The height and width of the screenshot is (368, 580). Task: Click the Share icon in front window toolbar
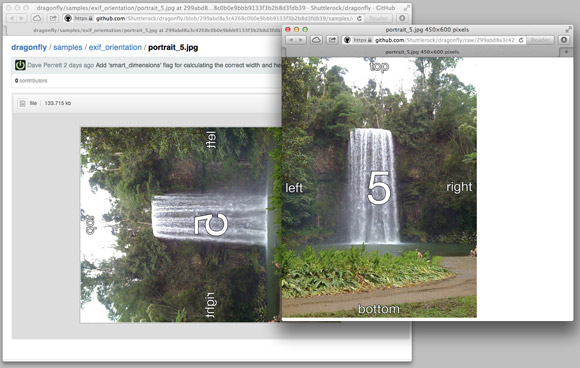(332, 40)
